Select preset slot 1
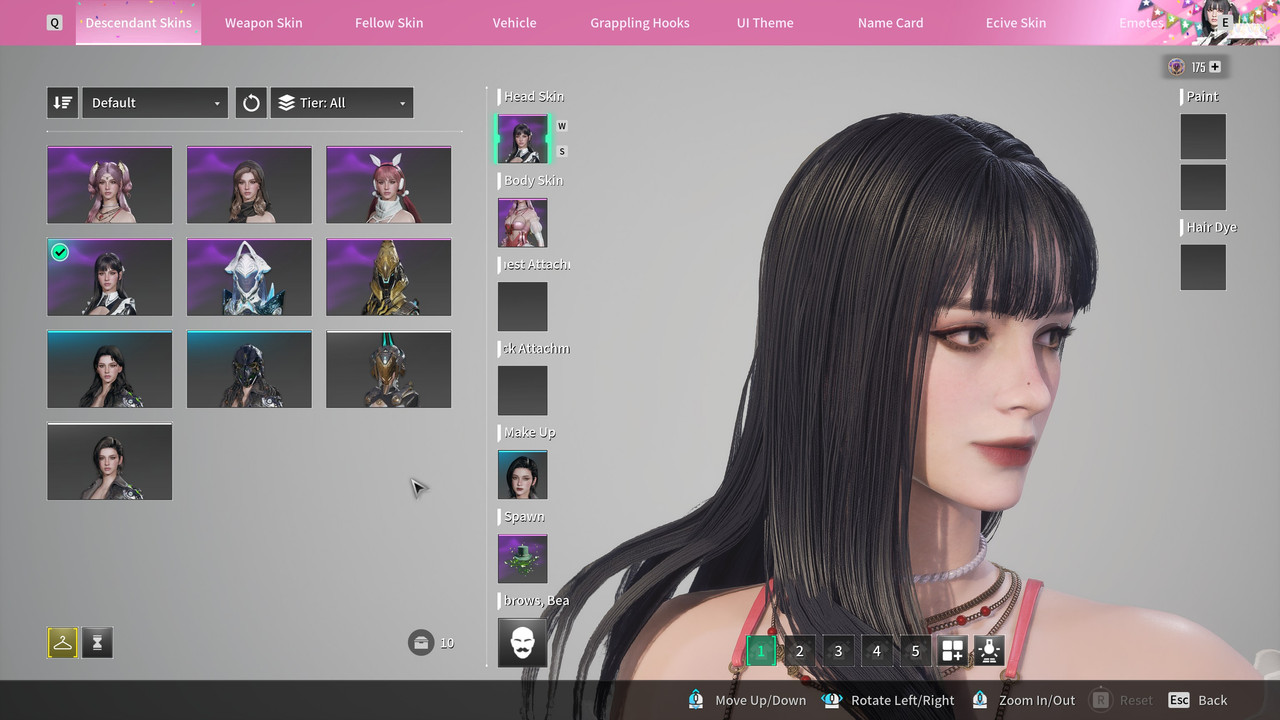This screenshot has height=720, width=1280. [761, 651]
